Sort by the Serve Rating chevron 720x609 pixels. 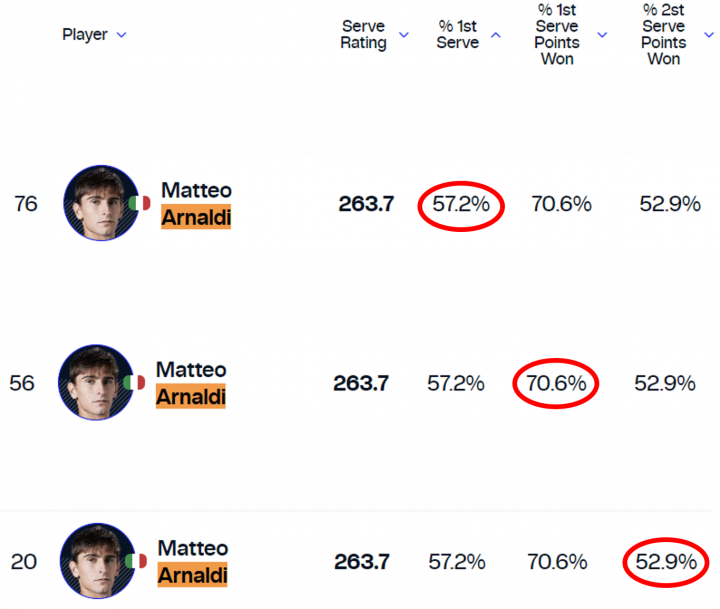(x=404, y=35)
